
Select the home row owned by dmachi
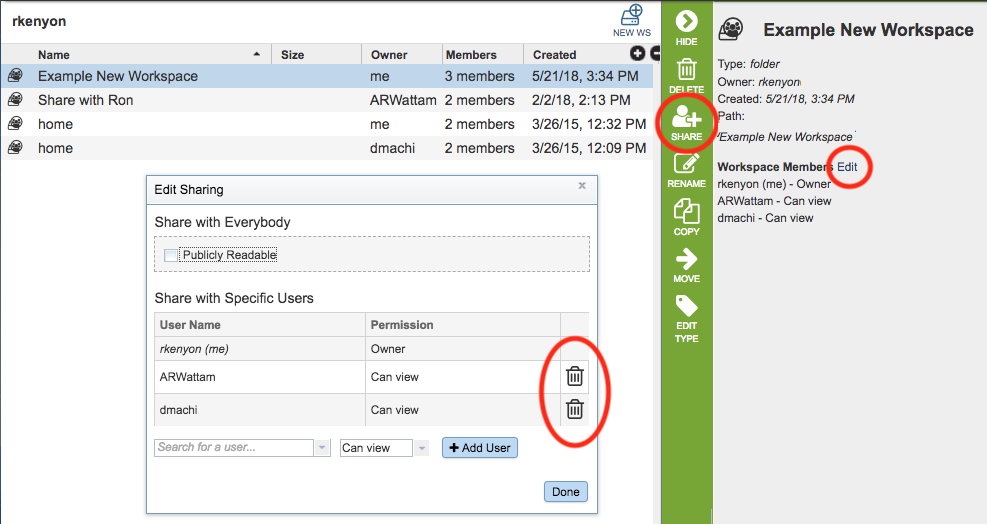point(327,148)
